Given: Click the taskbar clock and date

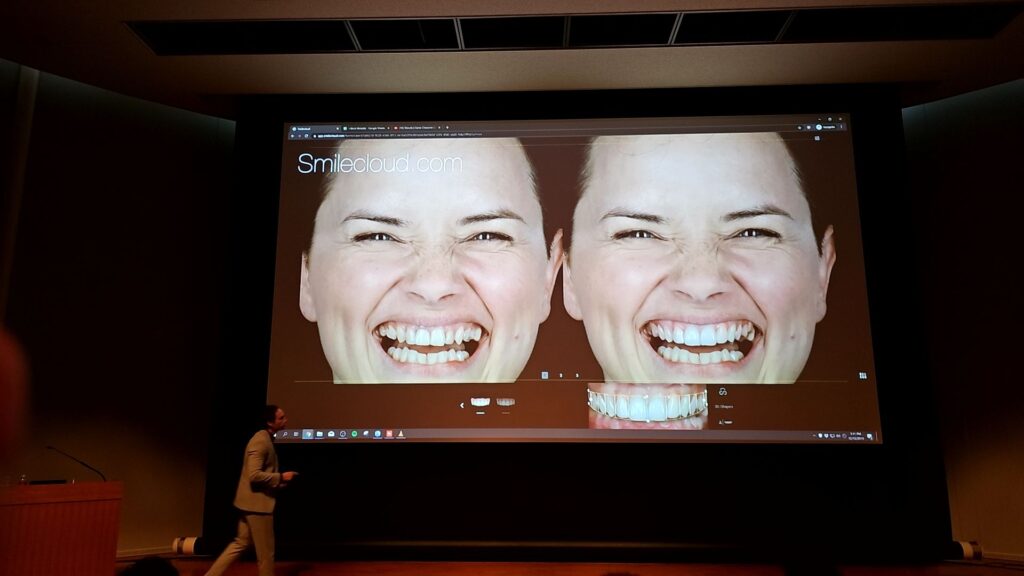Looking at the screenshot, I should tap(857, 435).
